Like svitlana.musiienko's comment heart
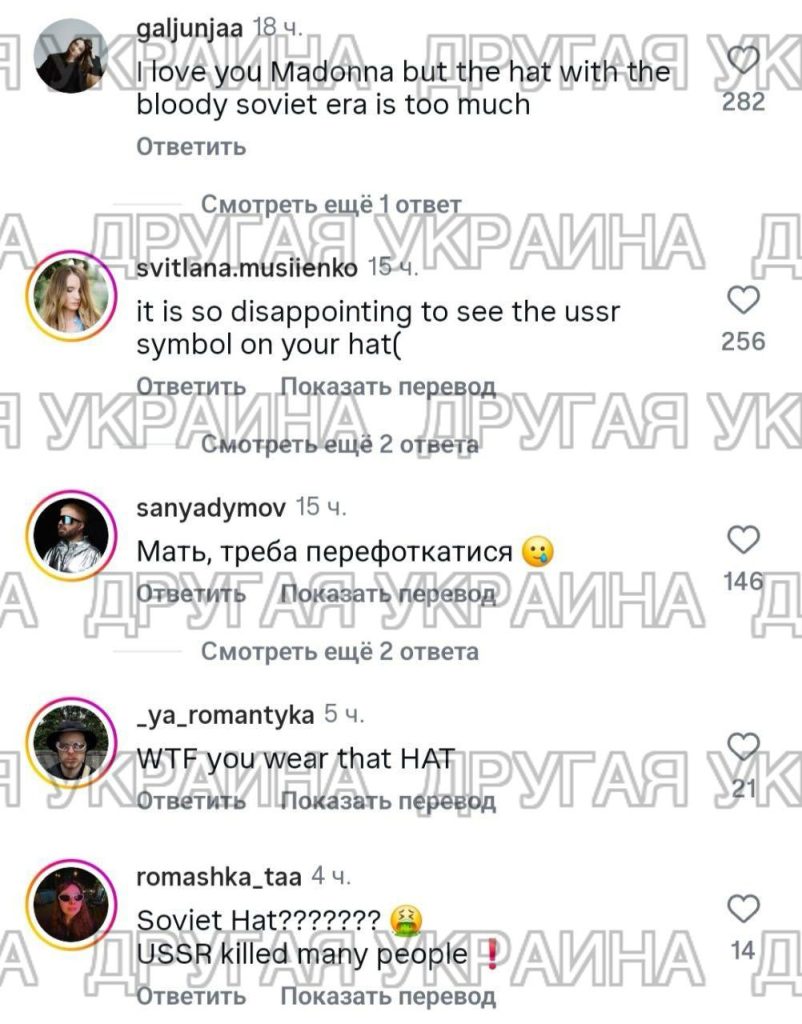Viewport: 802px width, 1024px height. [743, 300]
